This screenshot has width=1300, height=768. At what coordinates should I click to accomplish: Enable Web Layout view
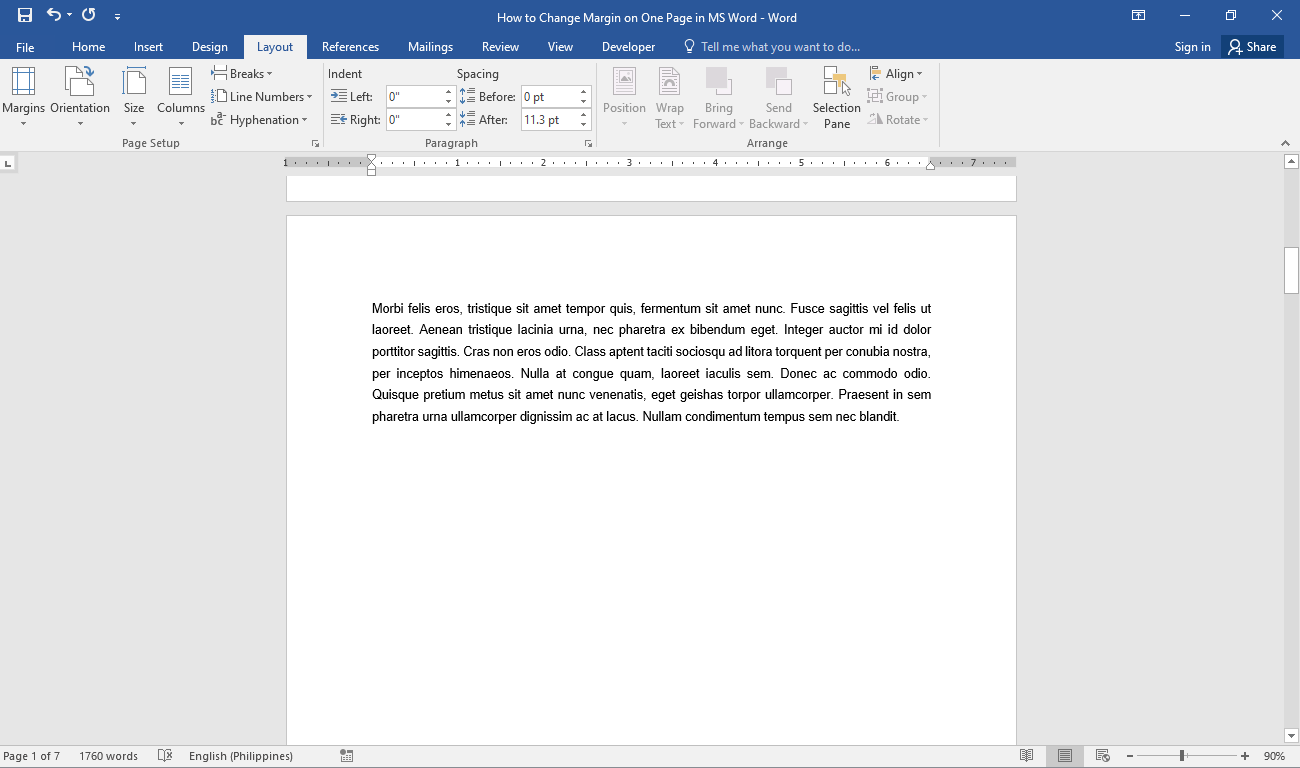pos(1102,755)
